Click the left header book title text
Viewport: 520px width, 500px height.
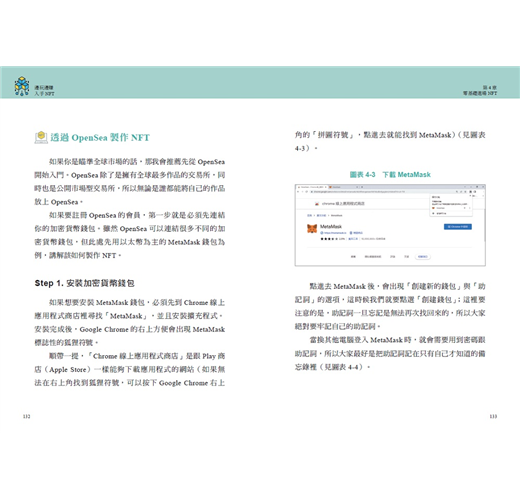[x=44, y=91]
